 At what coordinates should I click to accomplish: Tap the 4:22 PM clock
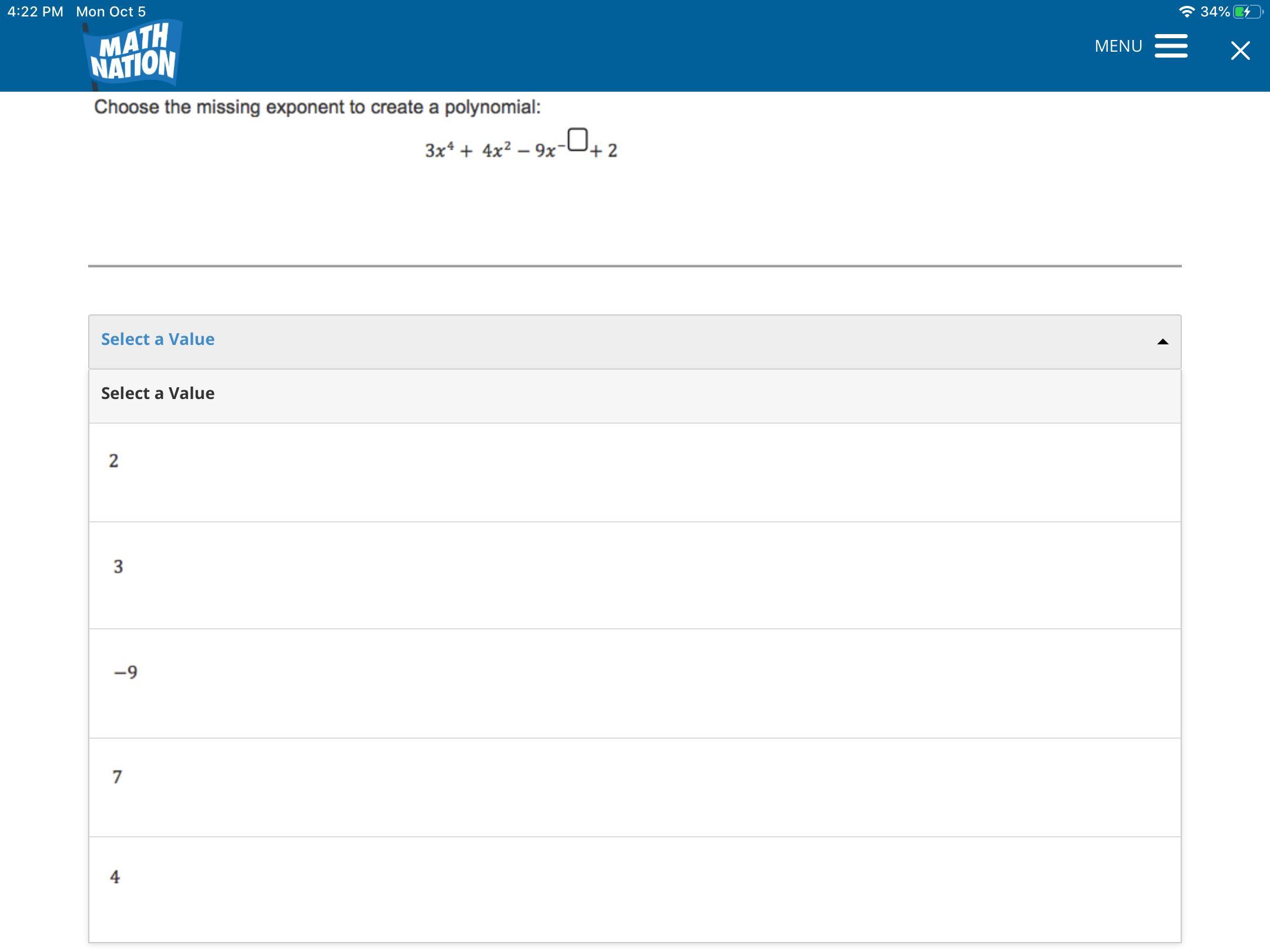[35, 11]
